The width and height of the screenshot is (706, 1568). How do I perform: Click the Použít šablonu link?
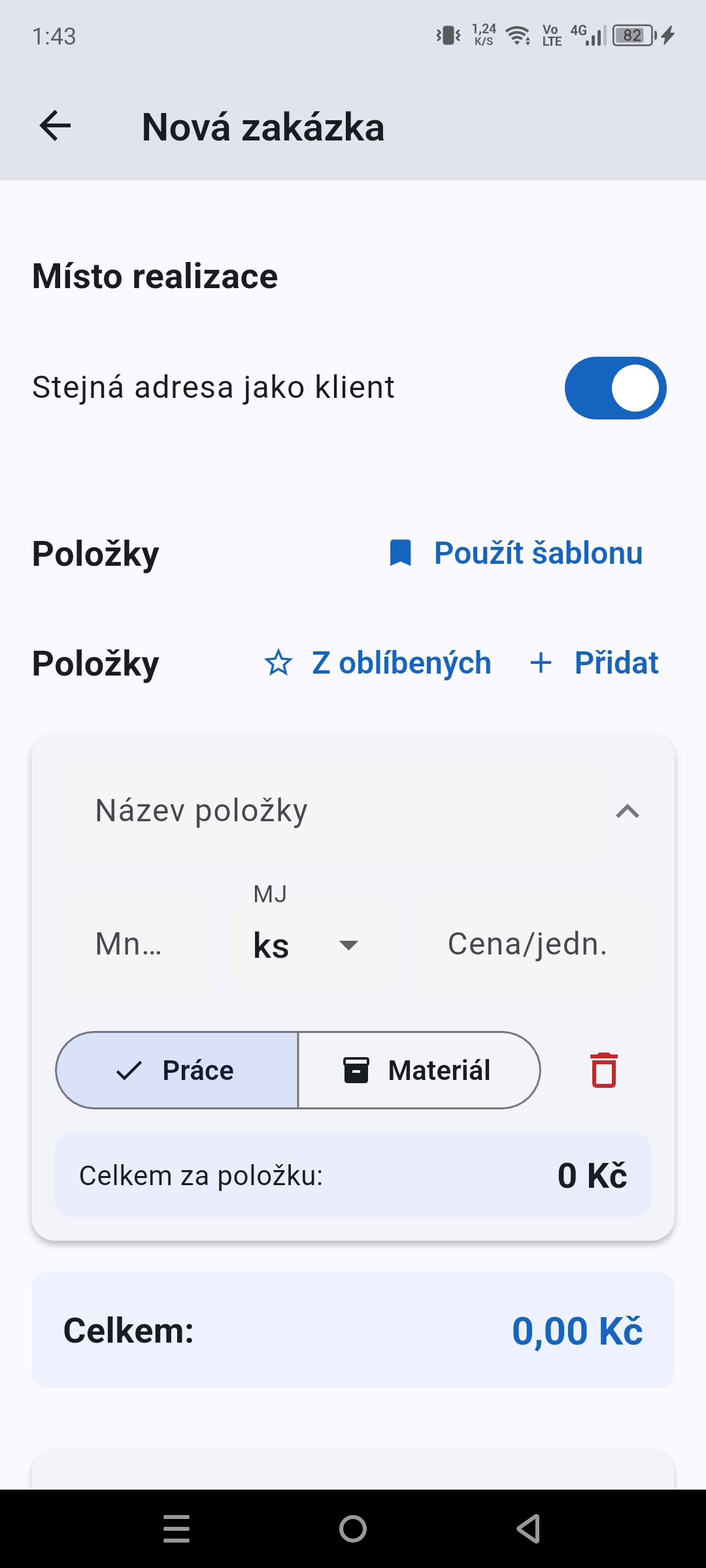click(x=538, y=553)
